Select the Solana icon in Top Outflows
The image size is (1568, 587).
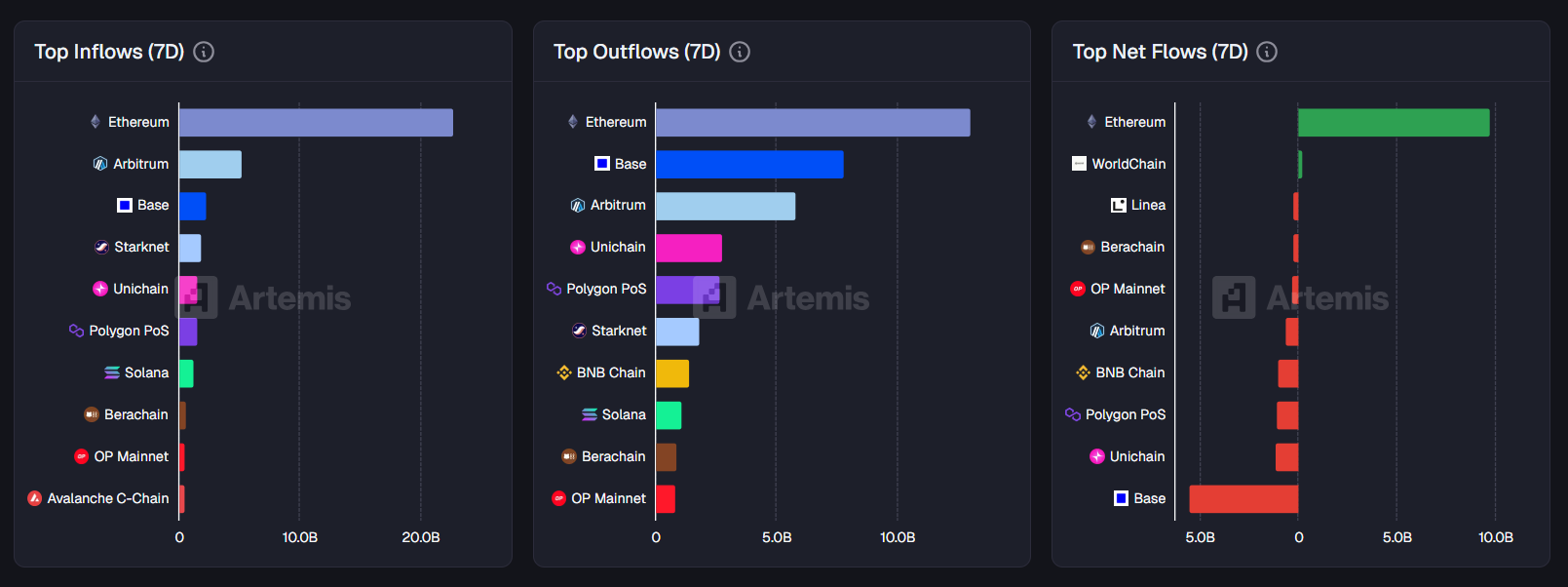tap(590, 414)
